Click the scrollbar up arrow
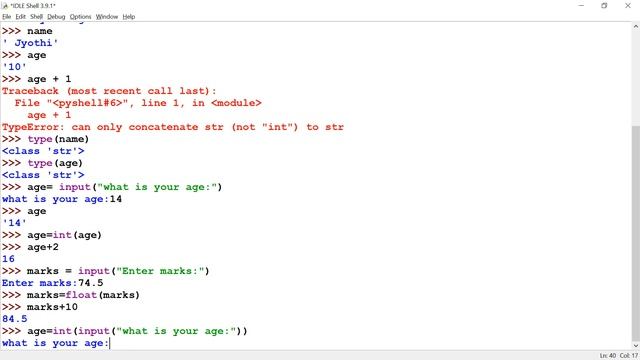 click(636, 27)
